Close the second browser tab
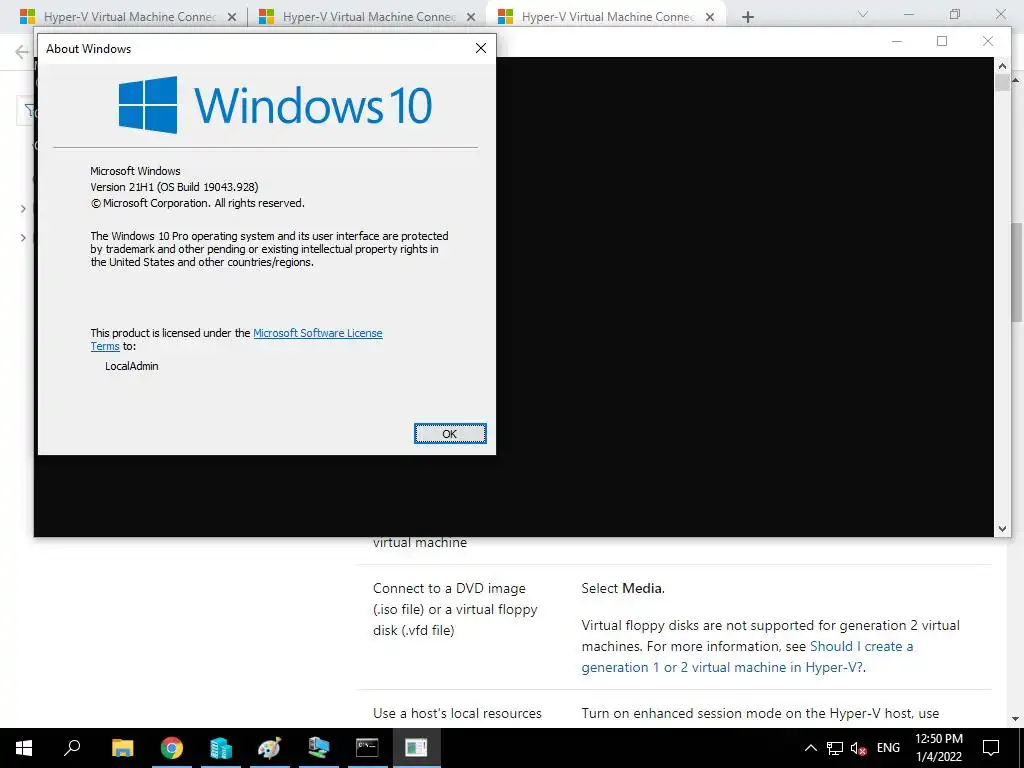 point(471,17)
